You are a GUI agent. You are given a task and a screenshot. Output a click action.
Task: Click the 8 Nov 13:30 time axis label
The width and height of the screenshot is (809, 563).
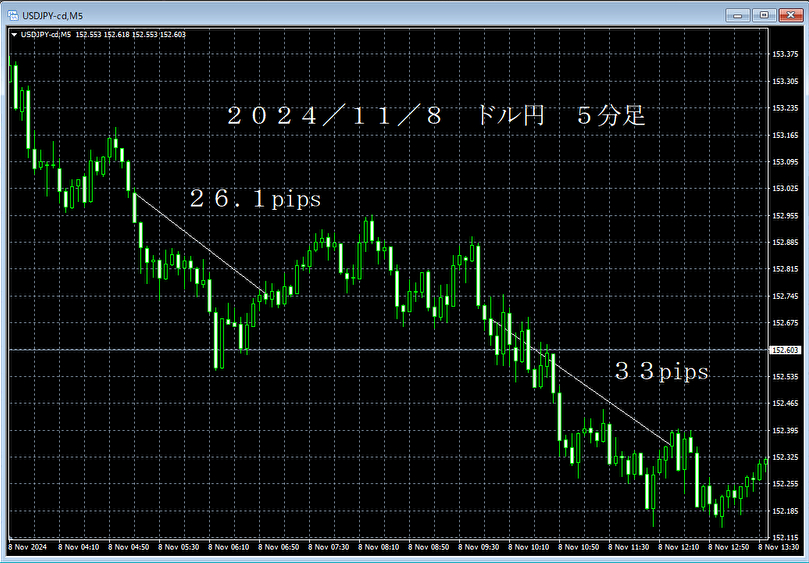(x=779, y=547)
